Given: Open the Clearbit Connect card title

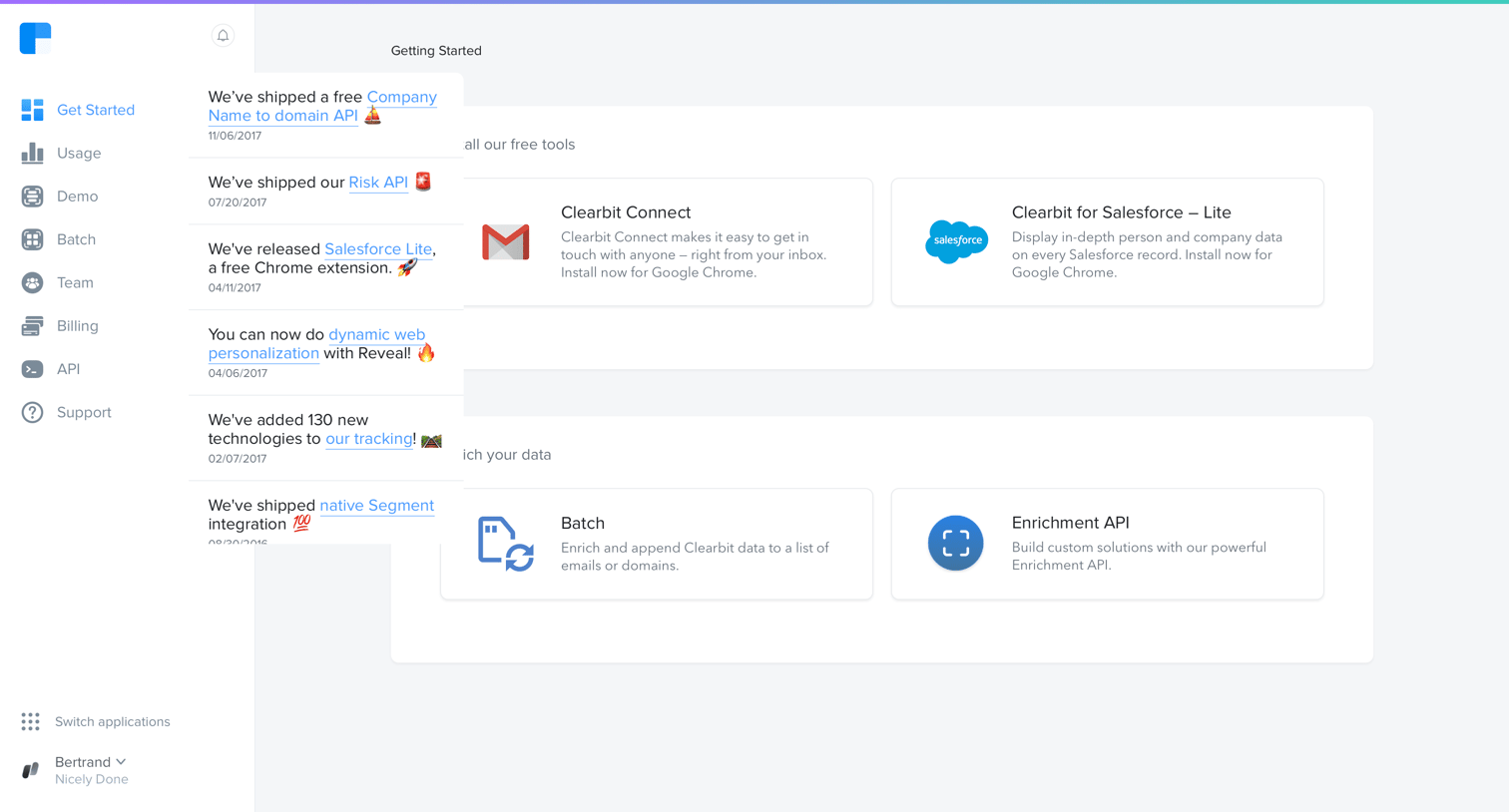Looking at the screenshot, I should 626,212.
